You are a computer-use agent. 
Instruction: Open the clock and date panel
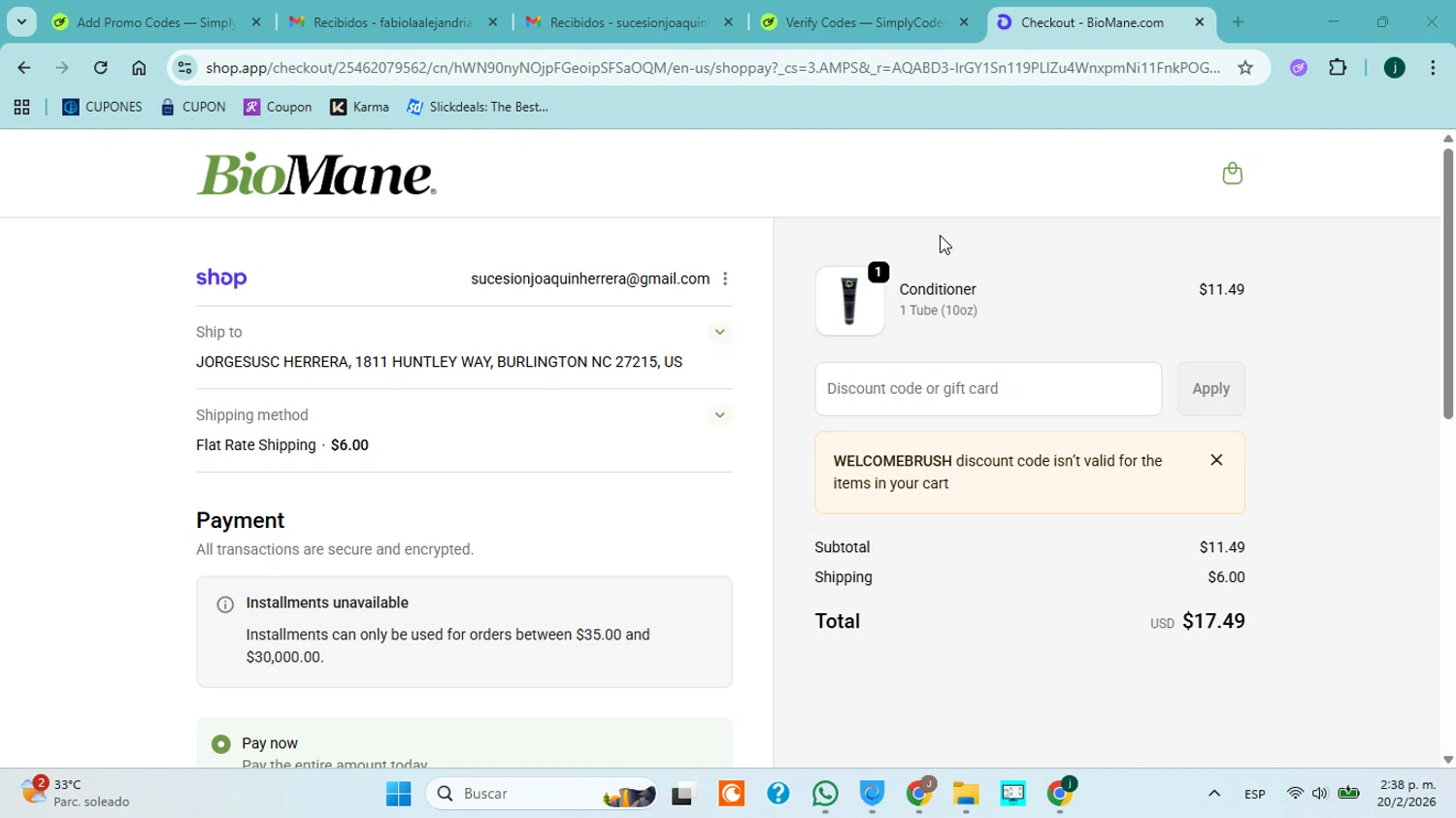(x=1406, y=793)
